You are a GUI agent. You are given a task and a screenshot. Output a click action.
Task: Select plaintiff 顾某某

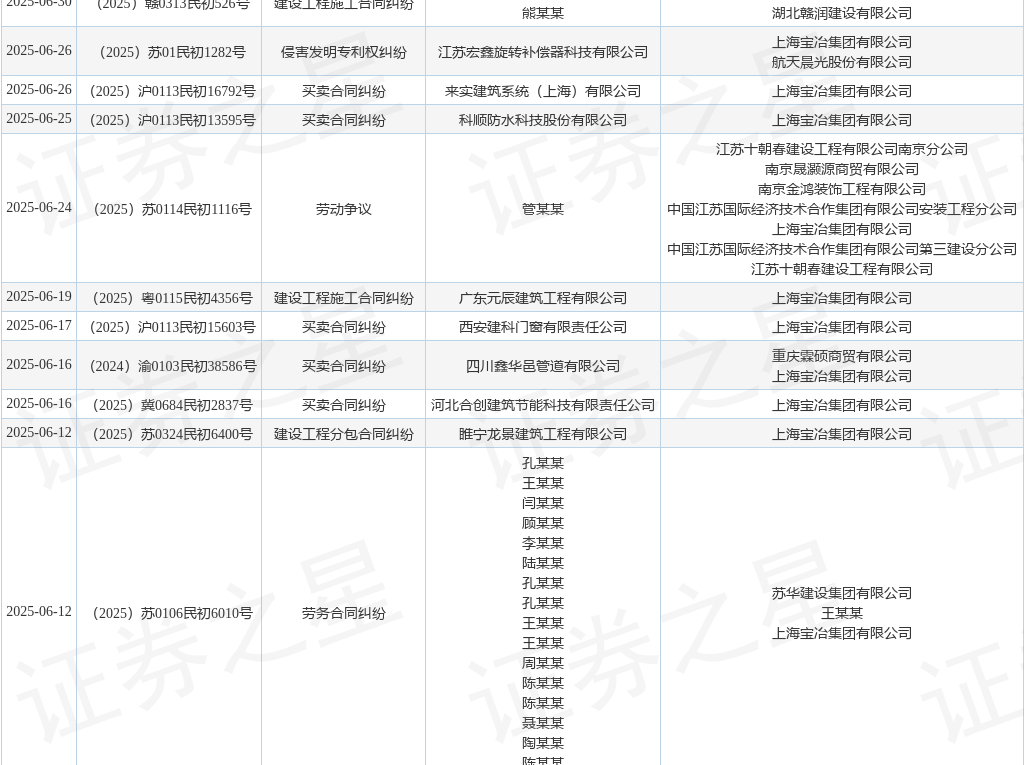click(x=543, y=523)
